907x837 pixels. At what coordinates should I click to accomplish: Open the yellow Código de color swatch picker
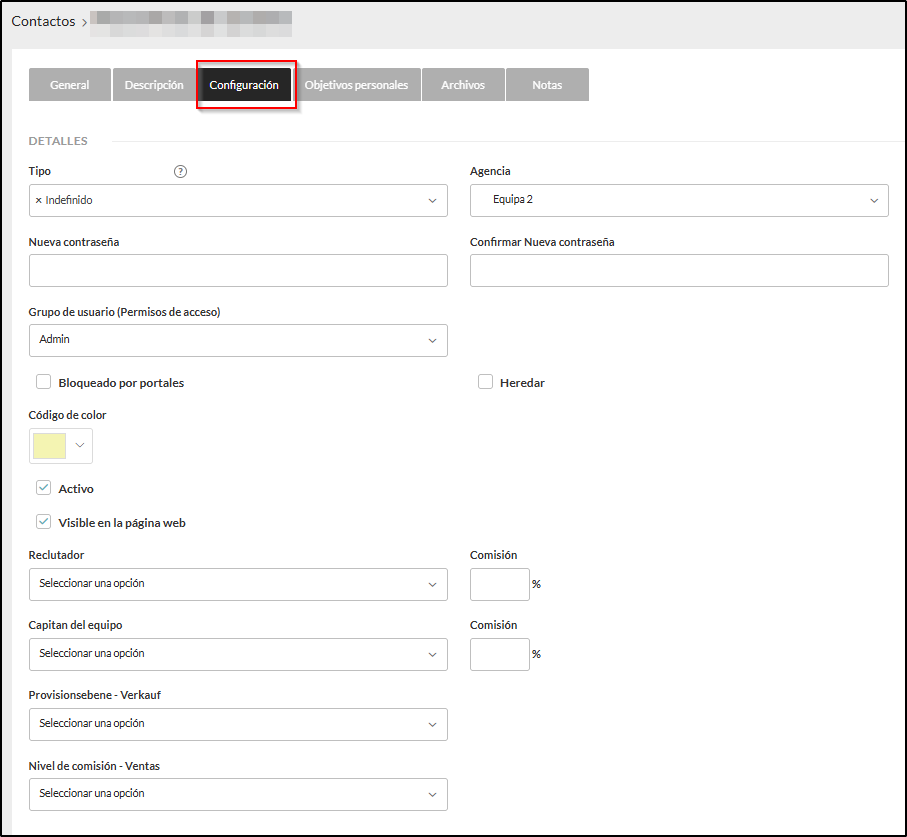pos(61,446)
